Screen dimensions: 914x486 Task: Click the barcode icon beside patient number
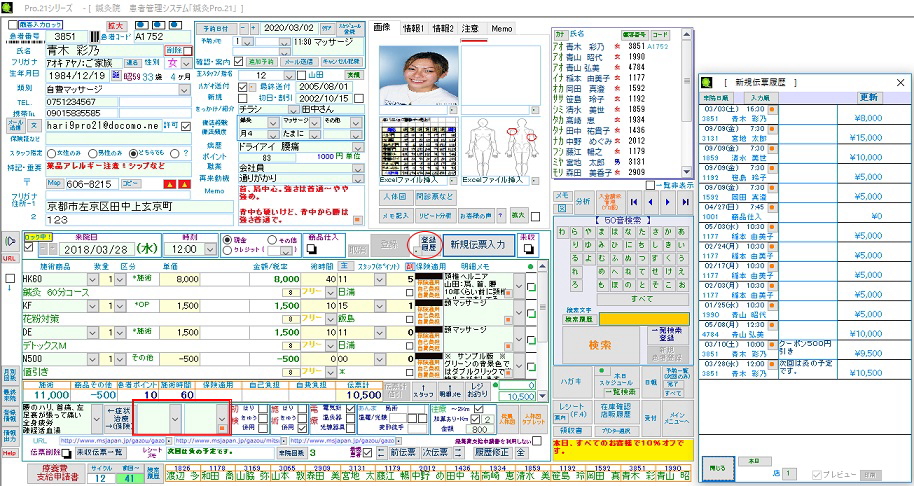pyautogui.click(x=94, y=37)
